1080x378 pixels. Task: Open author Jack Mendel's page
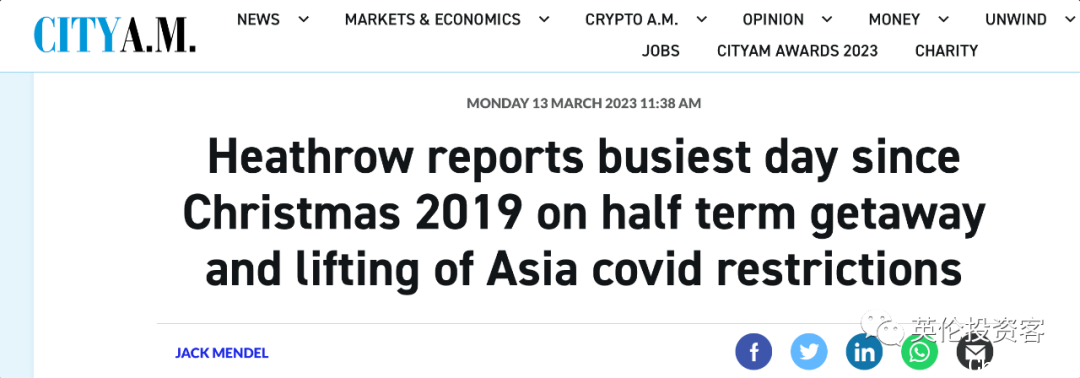pos(222,353)
